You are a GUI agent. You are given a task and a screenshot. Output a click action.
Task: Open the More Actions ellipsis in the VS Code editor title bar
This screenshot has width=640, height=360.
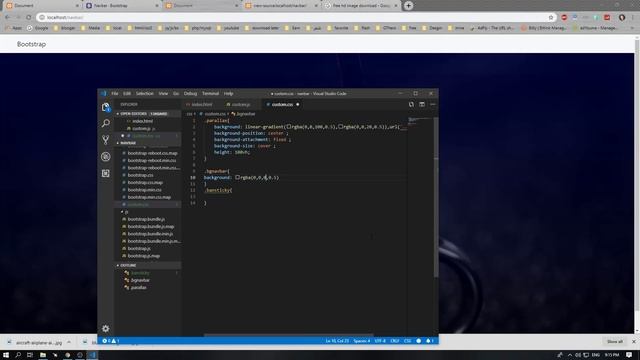pos(433,104)
